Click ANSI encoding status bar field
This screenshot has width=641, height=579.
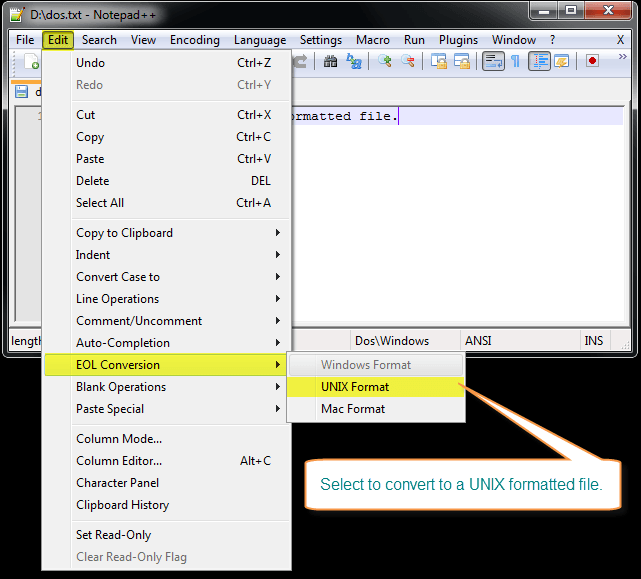click(x=520, y=341)
